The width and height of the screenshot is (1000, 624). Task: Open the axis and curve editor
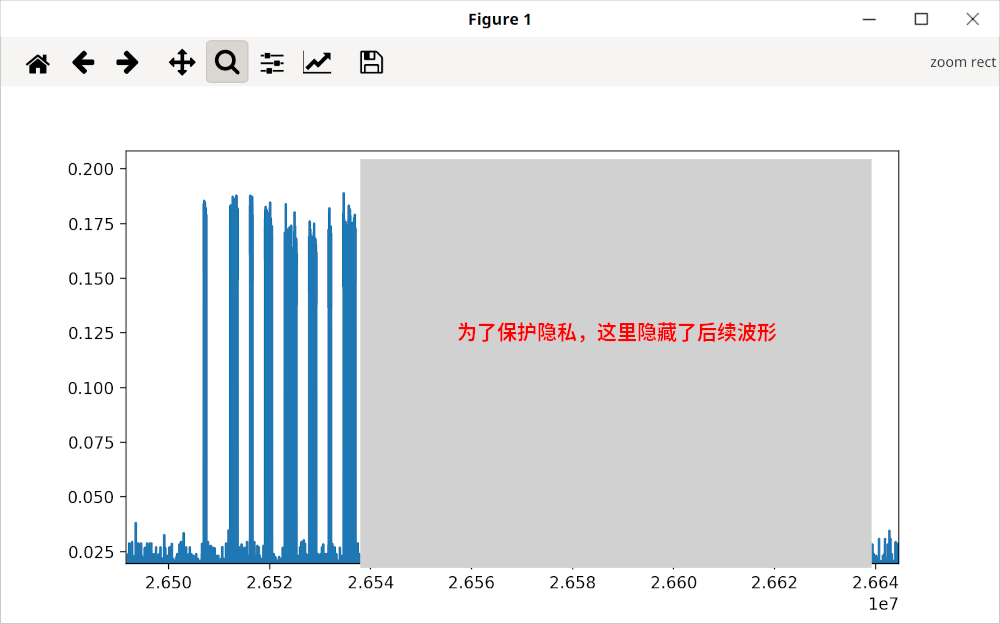click(316, 61)
